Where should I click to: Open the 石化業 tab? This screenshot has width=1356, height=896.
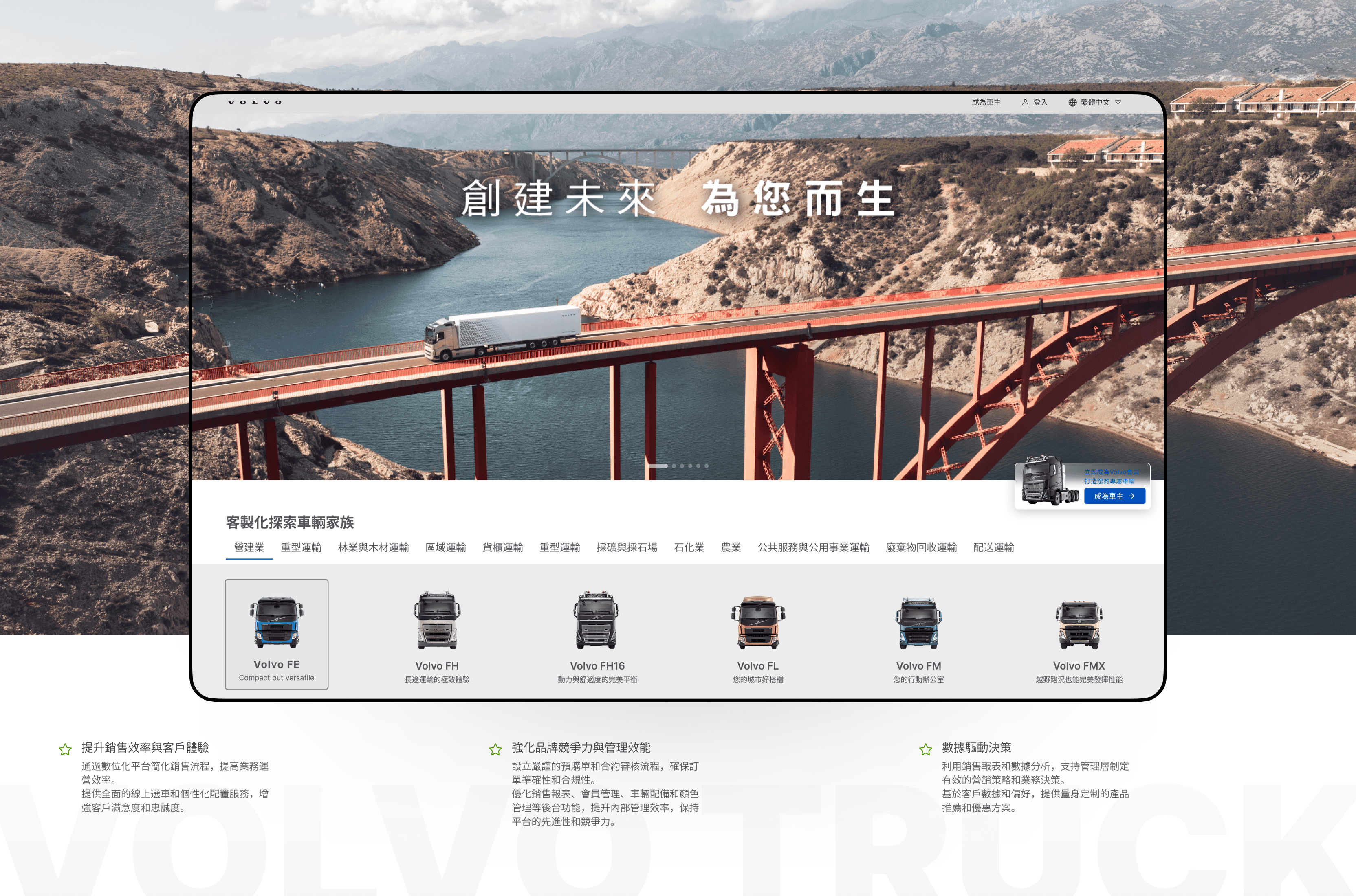pyautogui.click(x=689, y=547)
